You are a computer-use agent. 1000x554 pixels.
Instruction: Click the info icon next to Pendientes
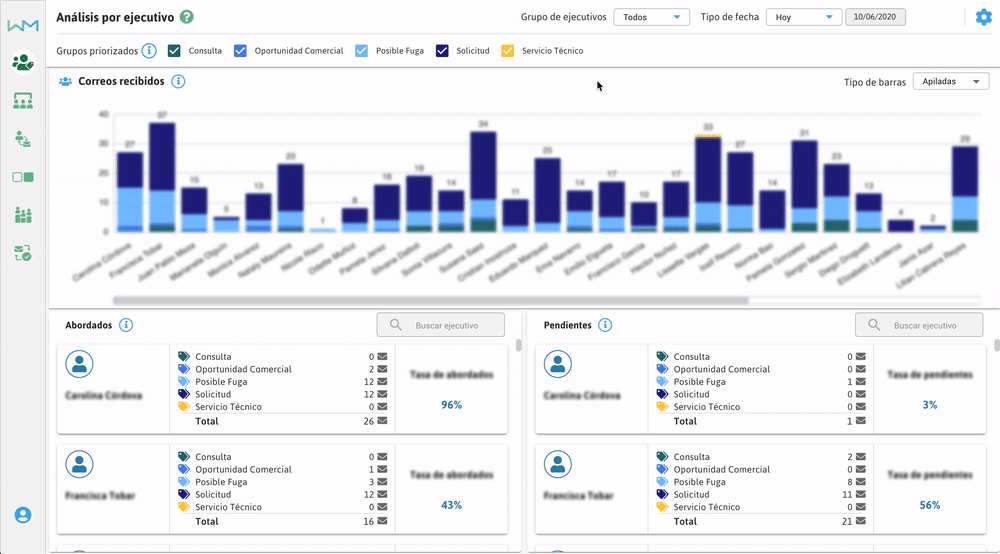[x=605, y=325]
